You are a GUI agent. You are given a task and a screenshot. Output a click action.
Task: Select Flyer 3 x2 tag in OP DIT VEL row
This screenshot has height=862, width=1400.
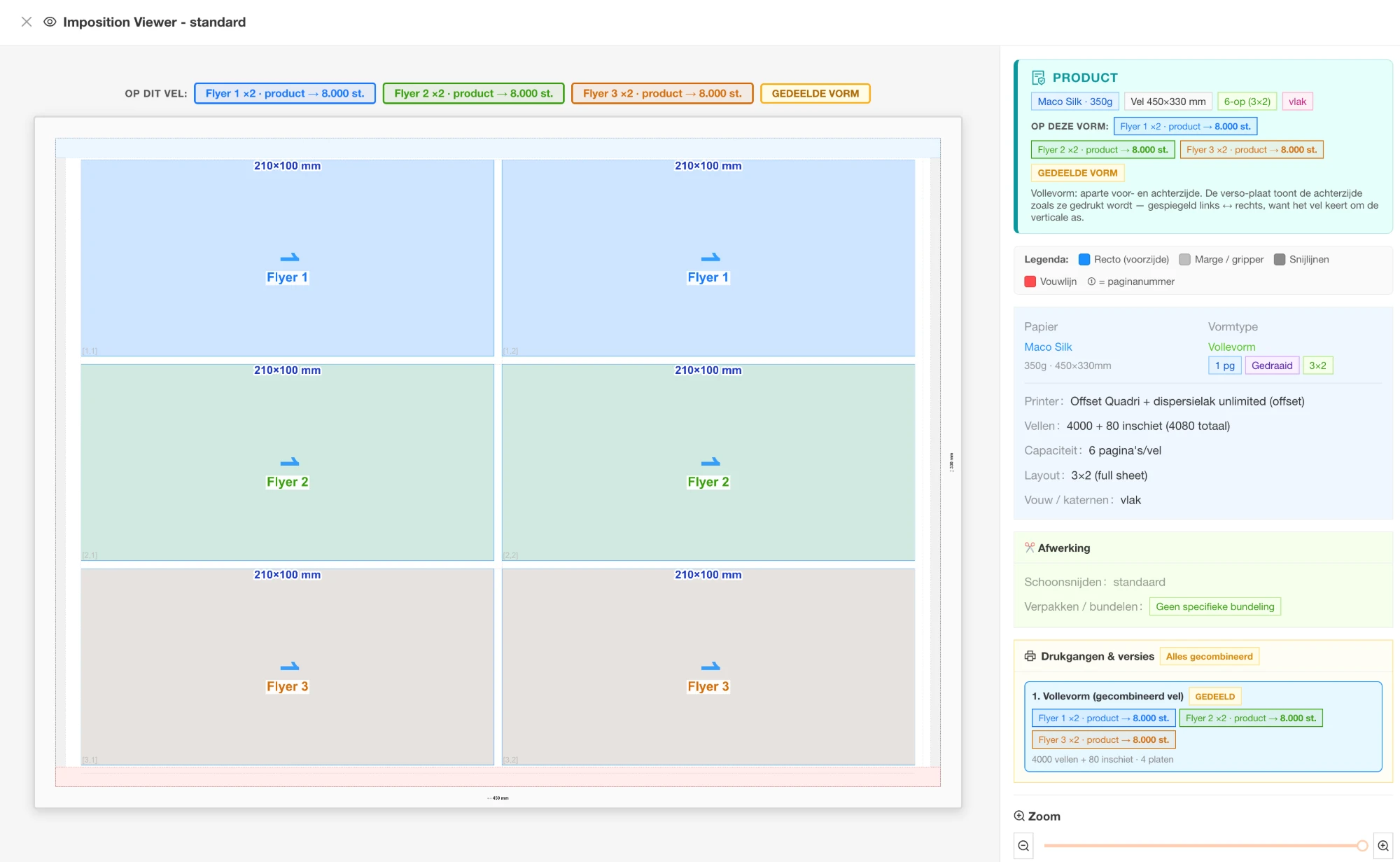(662, 93)
